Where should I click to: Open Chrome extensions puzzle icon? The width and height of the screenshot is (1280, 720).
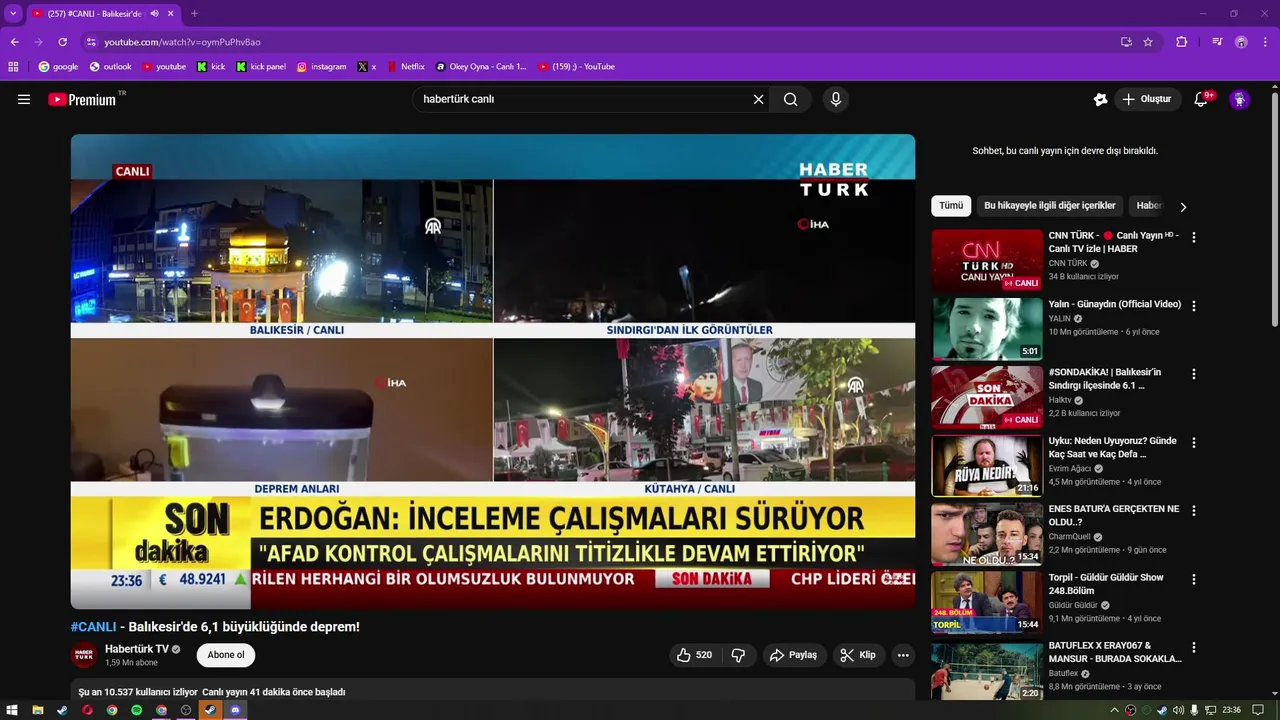[x=1181, y=42]
